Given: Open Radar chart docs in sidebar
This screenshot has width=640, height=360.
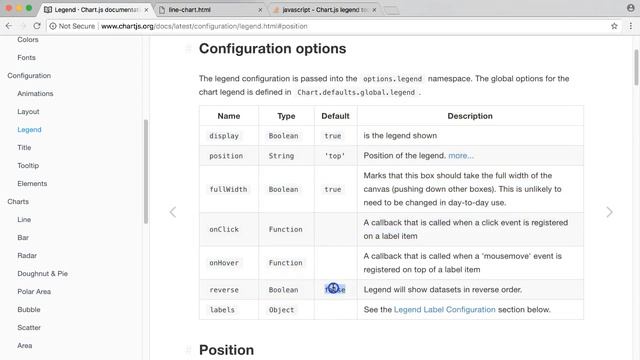Looking at the screenshot, I should click(x=27, y=255).
